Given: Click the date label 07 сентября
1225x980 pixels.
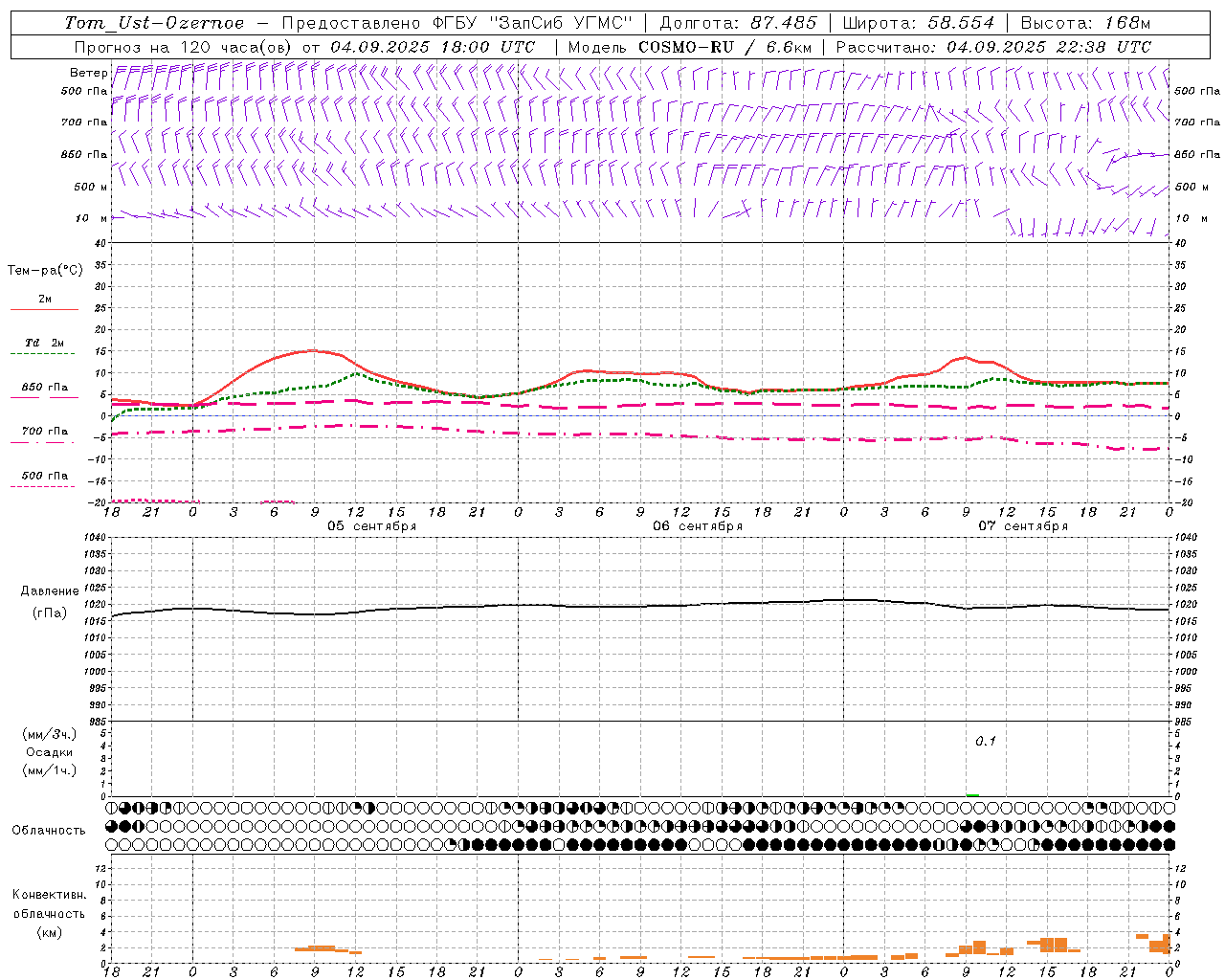Looking at the screenshot, I should [1023, 526].
